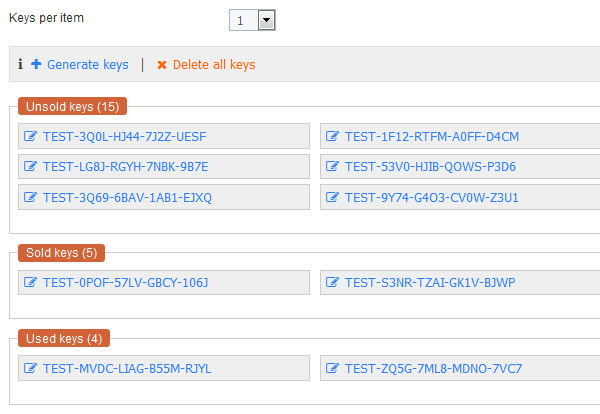Select sold key TEST-S3NR-TZAI-GK1V-BJWP
Screen dimensions: 600x414
(x=430, y=283)
